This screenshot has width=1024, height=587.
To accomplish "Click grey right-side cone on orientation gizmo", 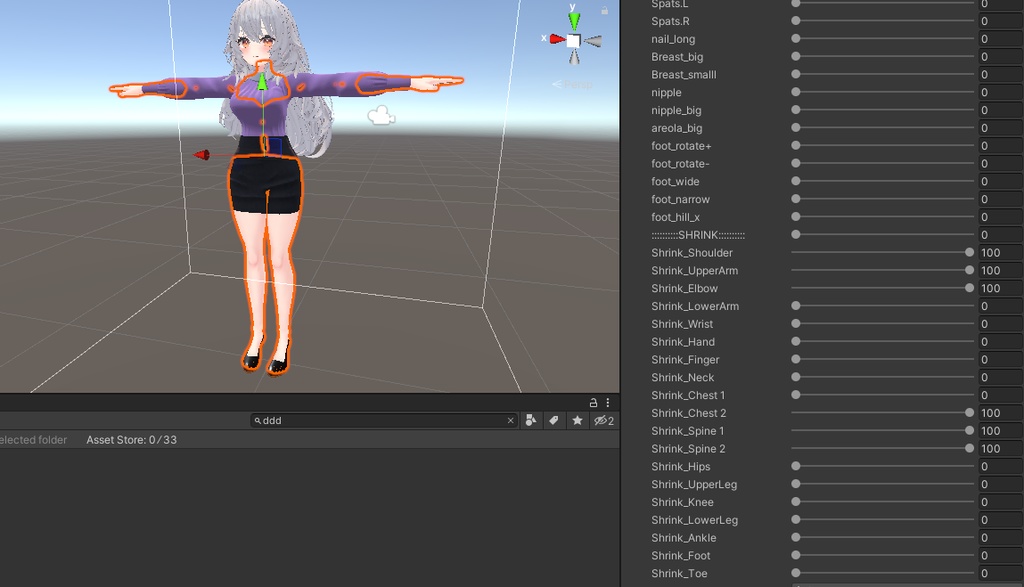I will (x=593, y=41).
